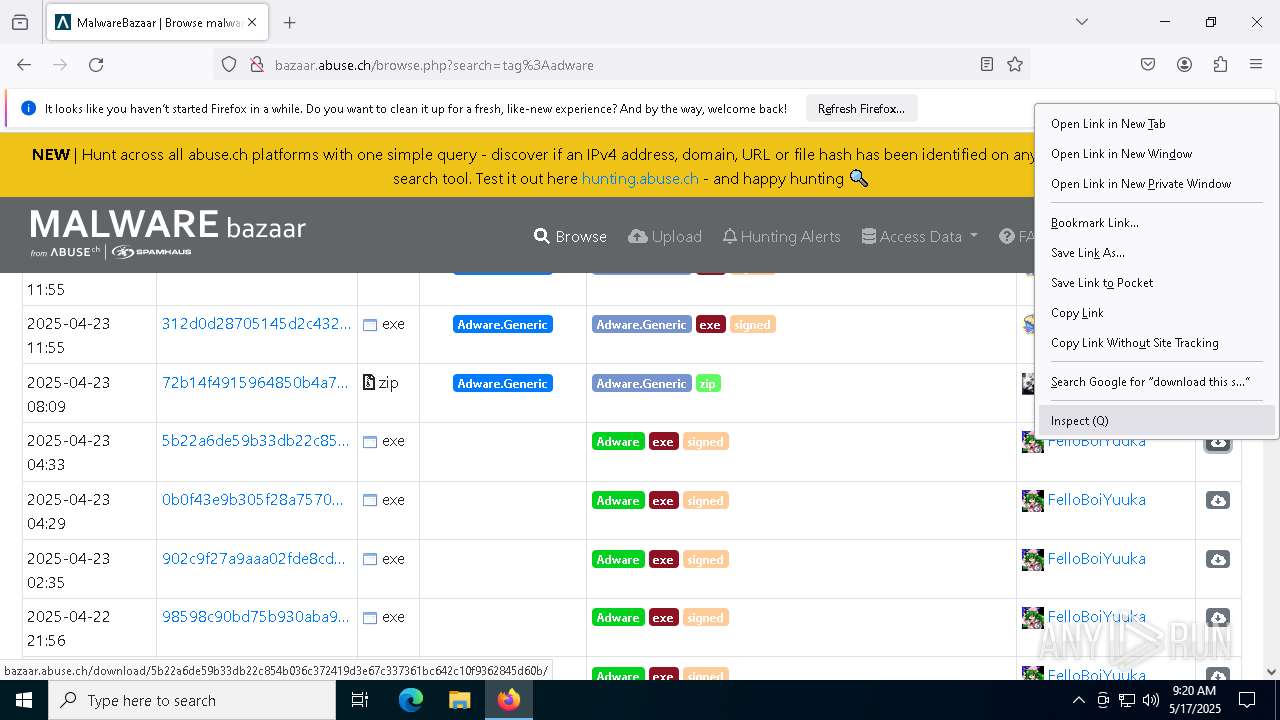Screen dimensions: 1280x720
Task: Open Firefox account icon
Action: point(1184,65)
